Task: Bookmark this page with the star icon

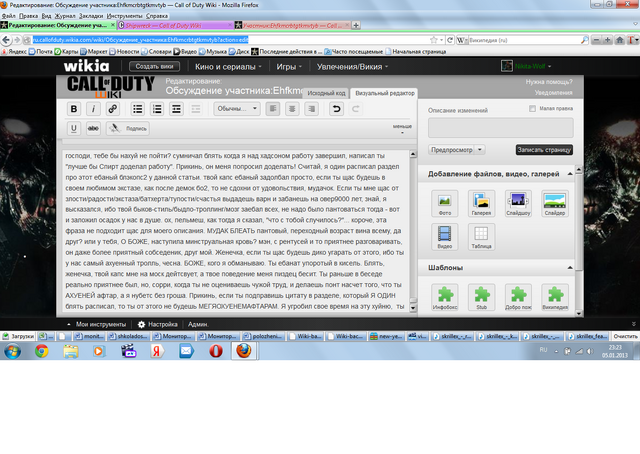Action: coord(433,40)
